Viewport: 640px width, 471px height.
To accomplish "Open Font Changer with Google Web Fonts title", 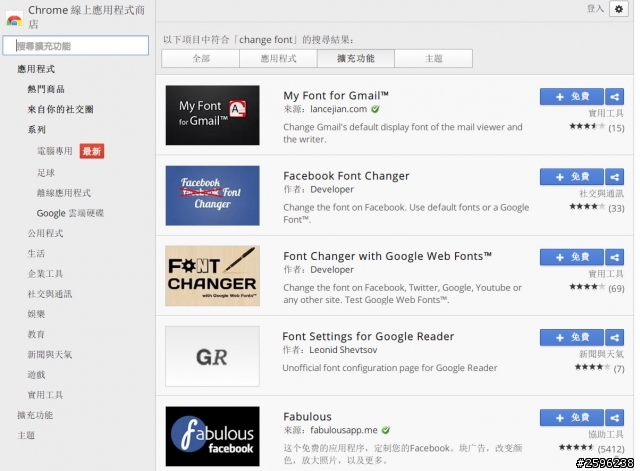I will [387, 256].
